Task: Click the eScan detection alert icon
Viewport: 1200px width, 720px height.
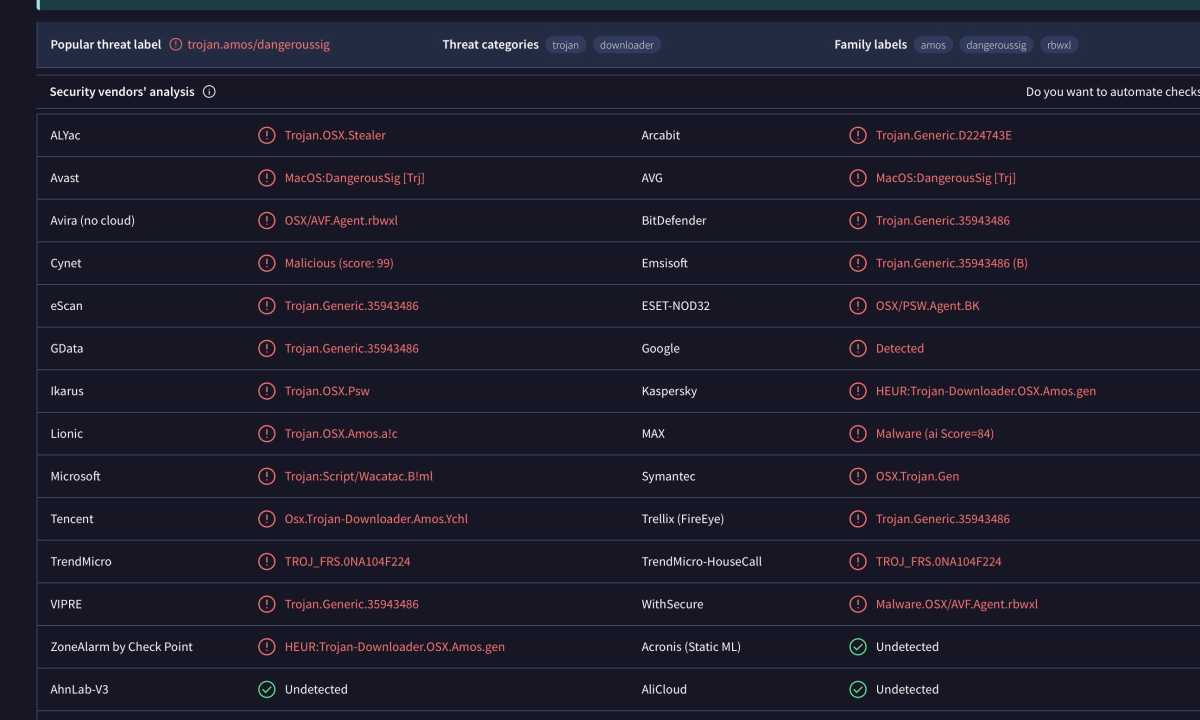Action: tap(266, 306)
